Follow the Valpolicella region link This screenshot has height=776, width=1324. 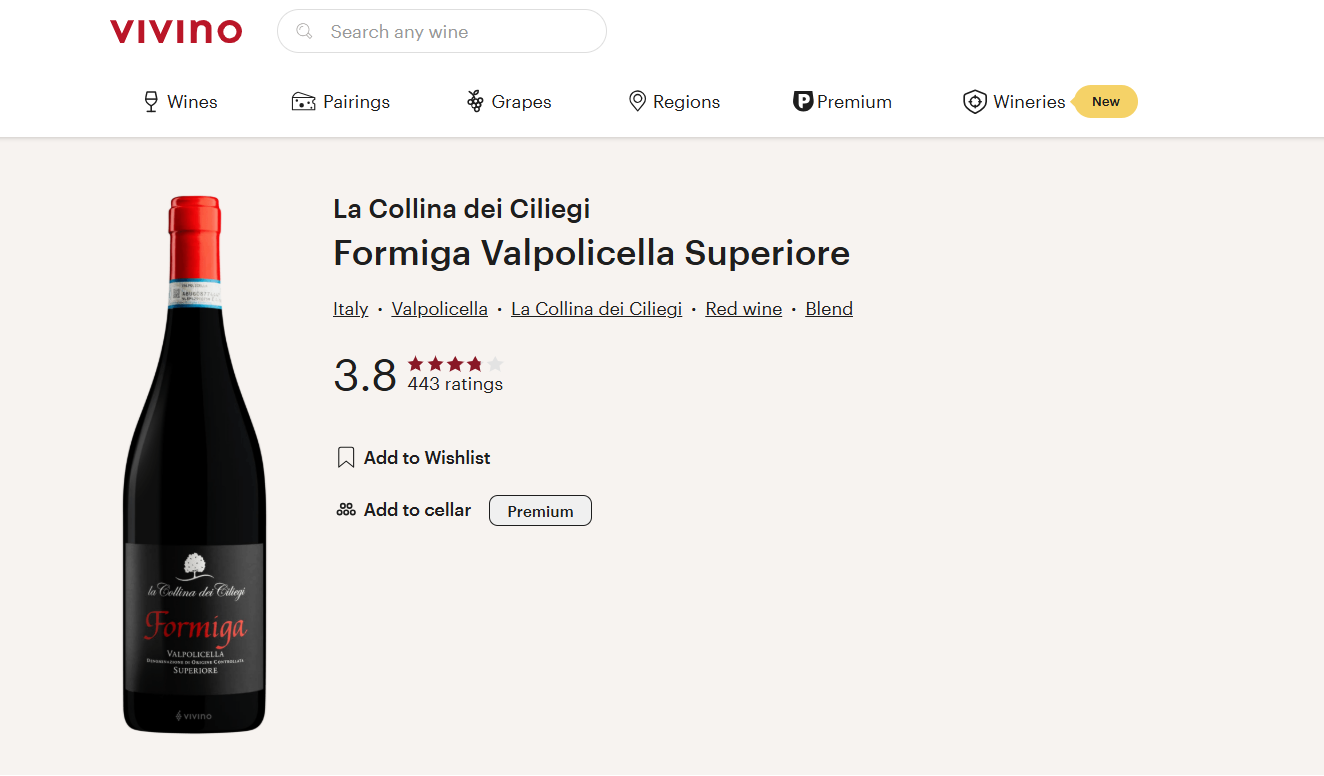[439, 309]
